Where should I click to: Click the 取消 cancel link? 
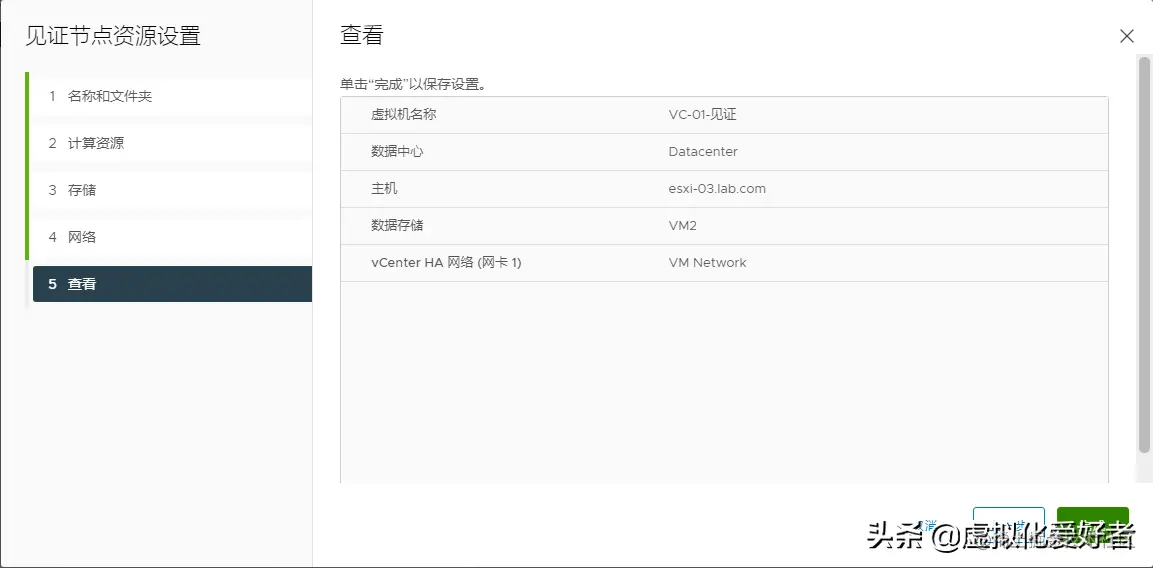(928, 525)
